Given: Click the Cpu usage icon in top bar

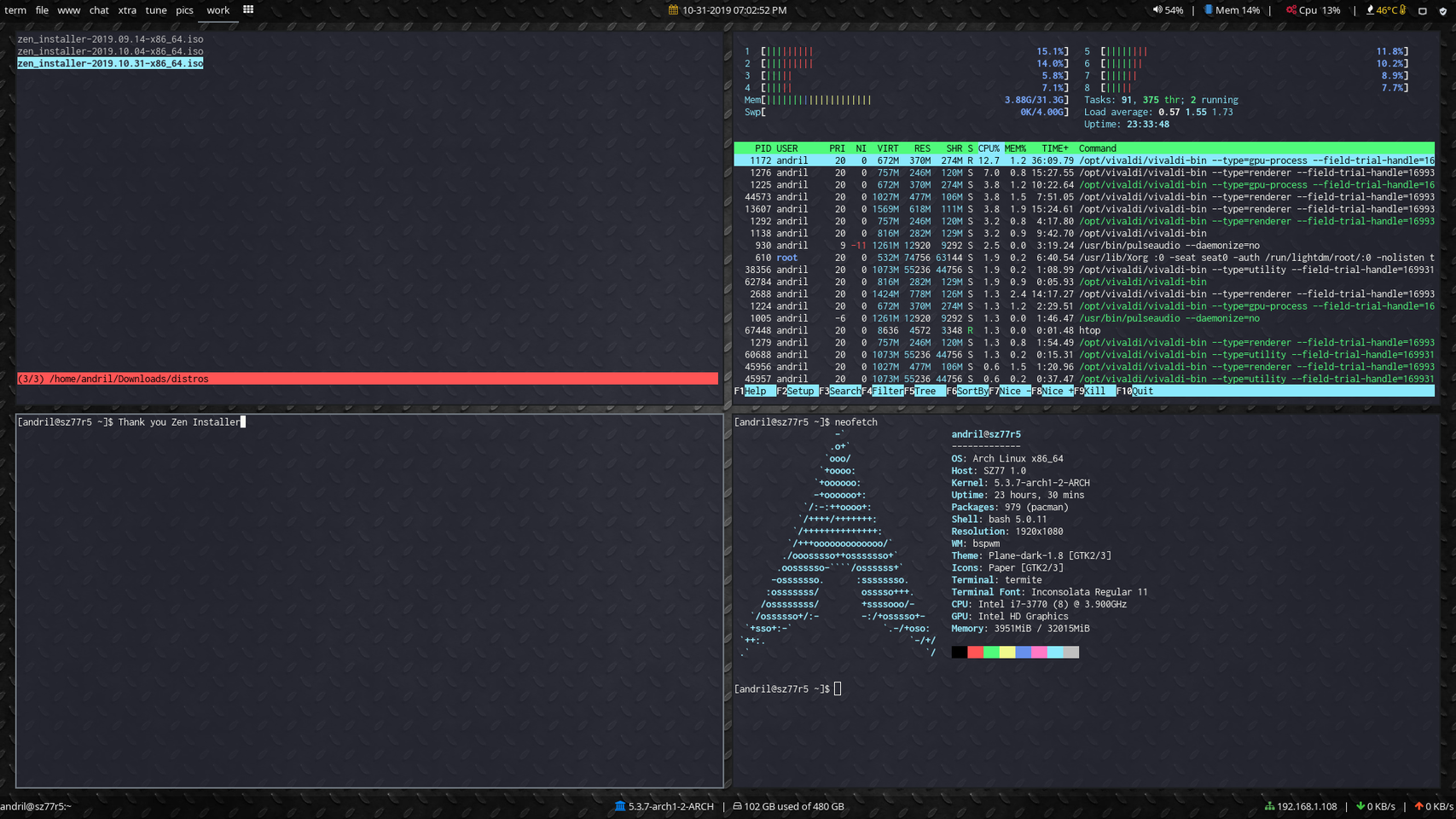Looking at the screenshot, I should coord(1291,10).
